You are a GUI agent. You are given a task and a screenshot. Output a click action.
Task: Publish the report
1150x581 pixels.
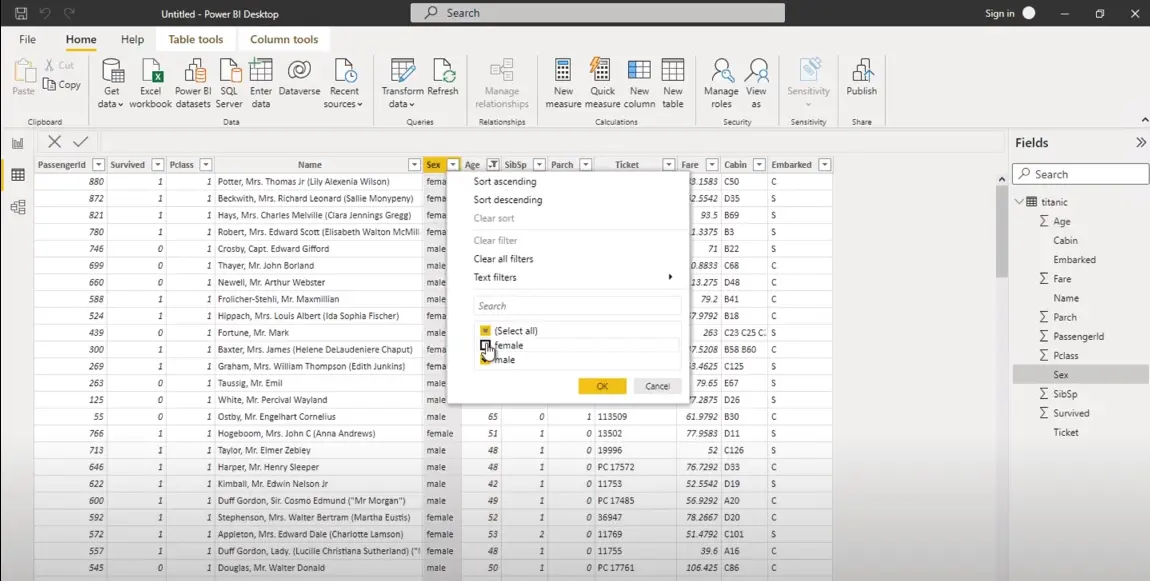tap(861, 78)
